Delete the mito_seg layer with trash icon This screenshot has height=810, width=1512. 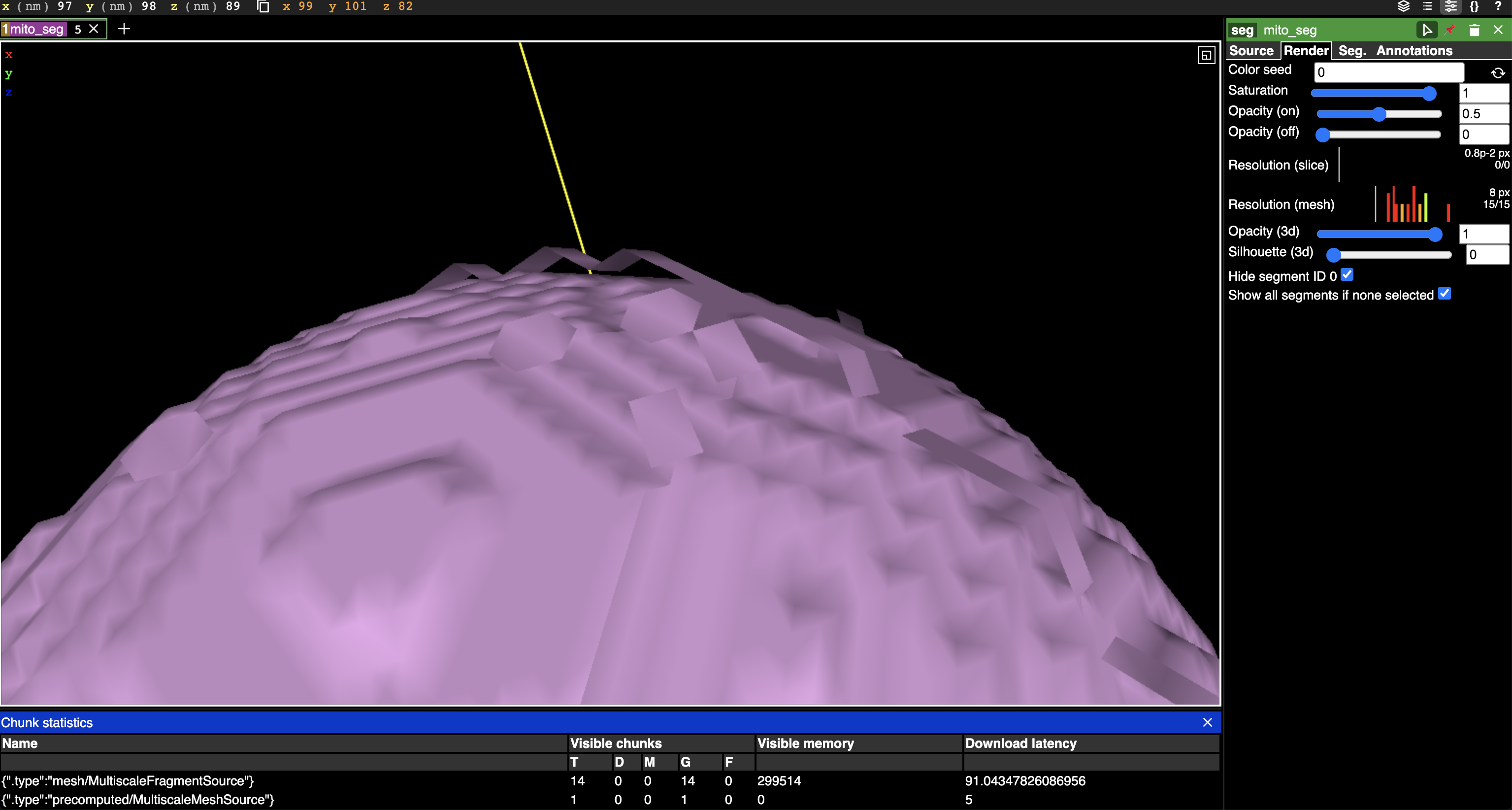[1474, 30]
